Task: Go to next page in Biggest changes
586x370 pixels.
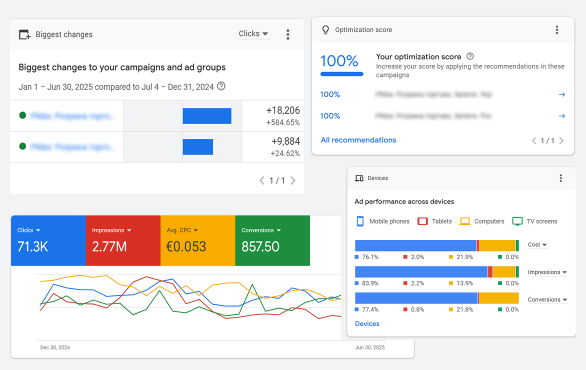Action: click(293, 181)
